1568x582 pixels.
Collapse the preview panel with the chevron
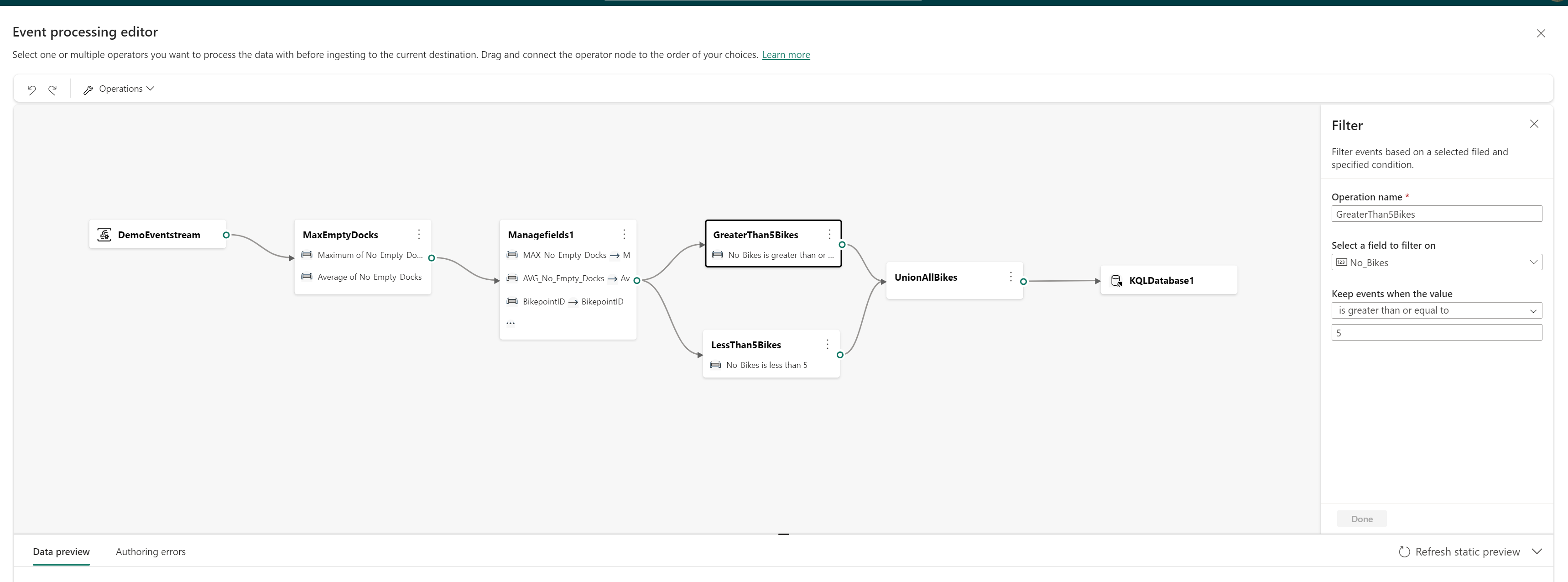[x=1537, y=551]
